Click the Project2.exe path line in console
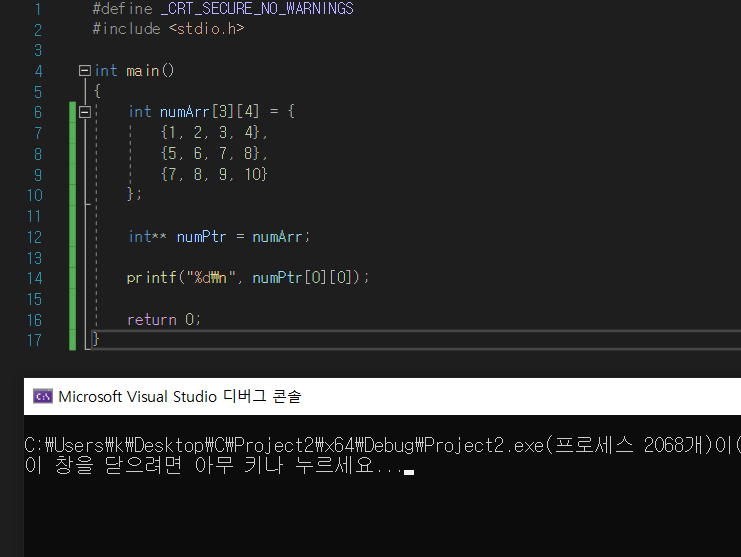The image size is (741, 557). tap(382, 445)
